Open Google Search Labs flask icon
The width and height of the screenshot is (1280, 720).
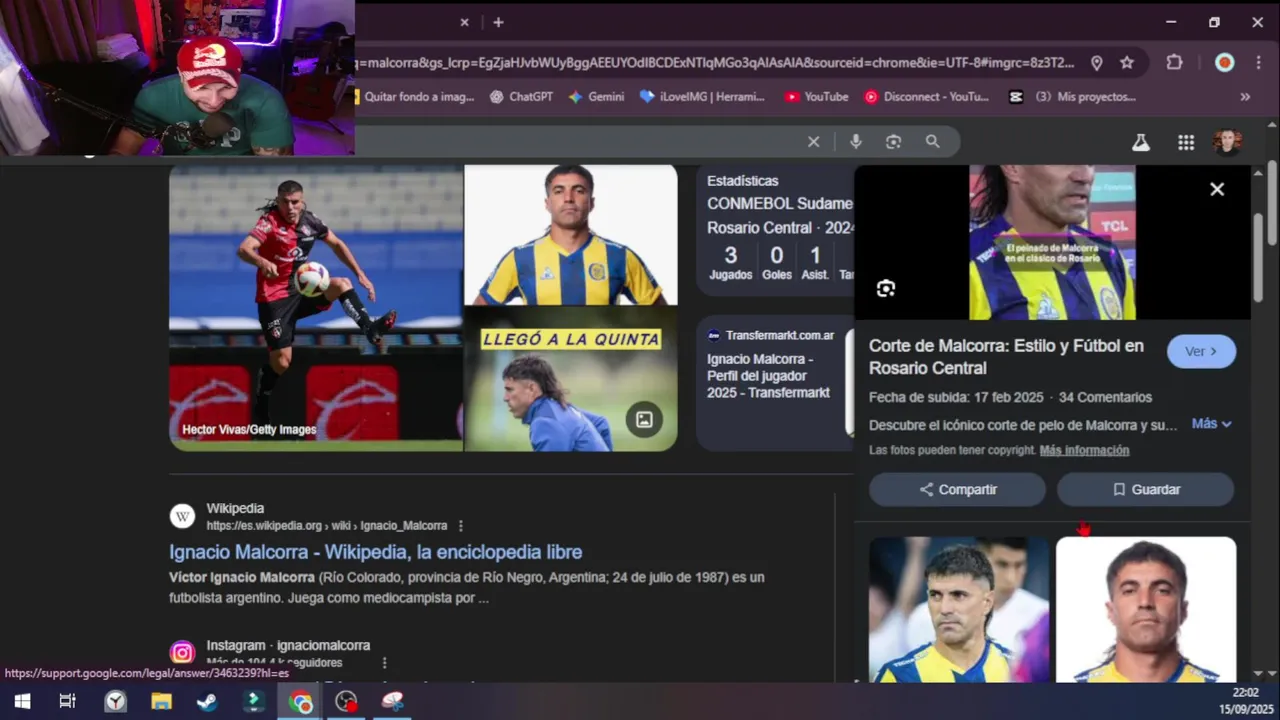(1141, 142)
